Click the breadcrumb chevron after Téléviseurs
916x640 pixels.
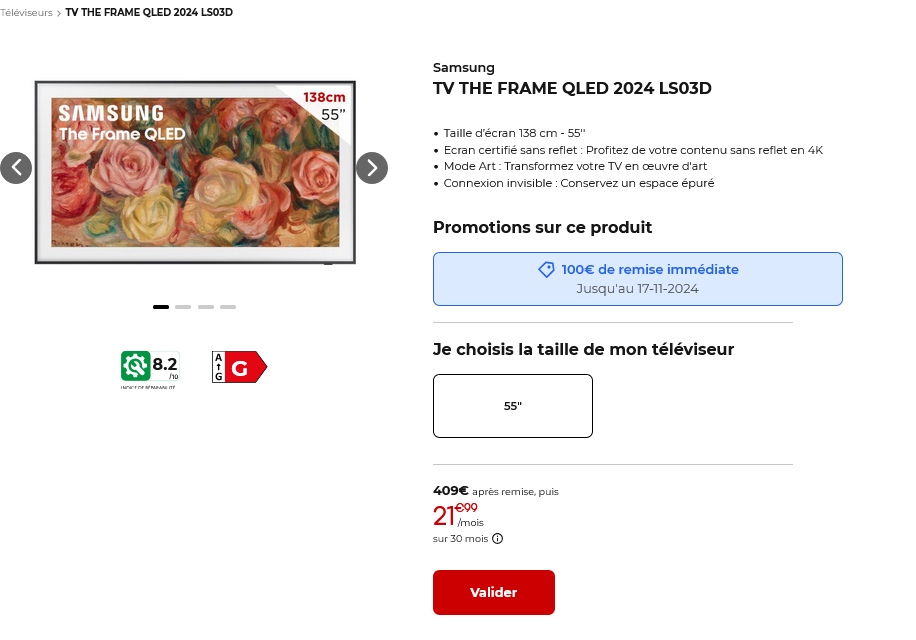click(59, 13)
